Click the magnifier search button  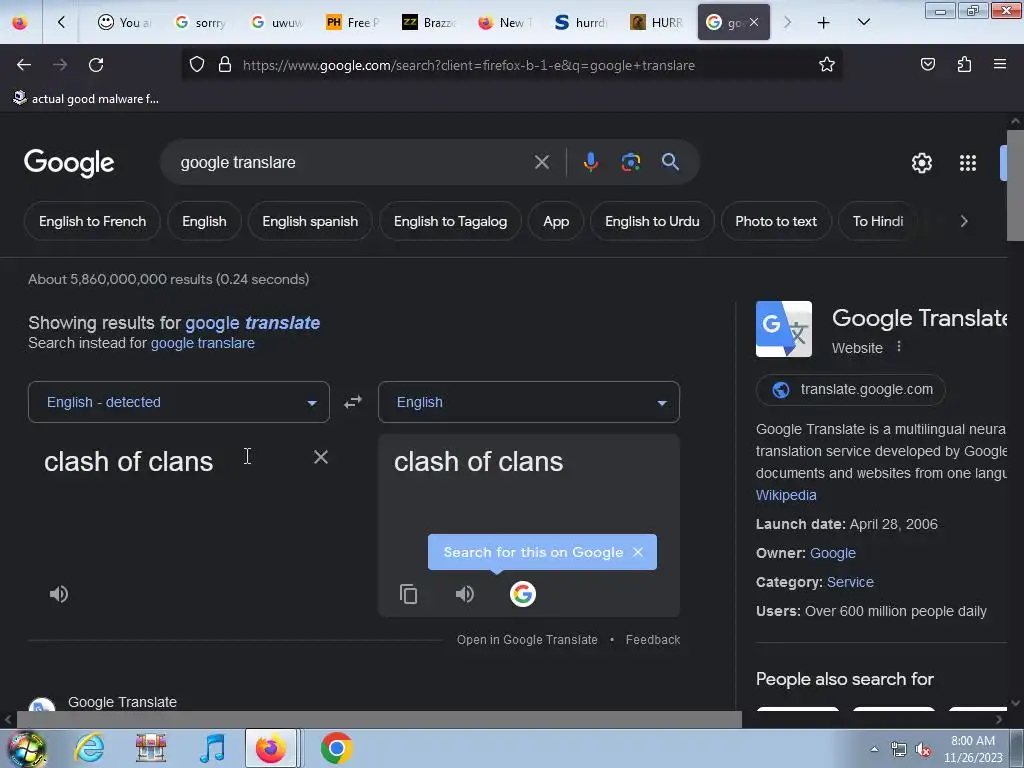point(670,162)
